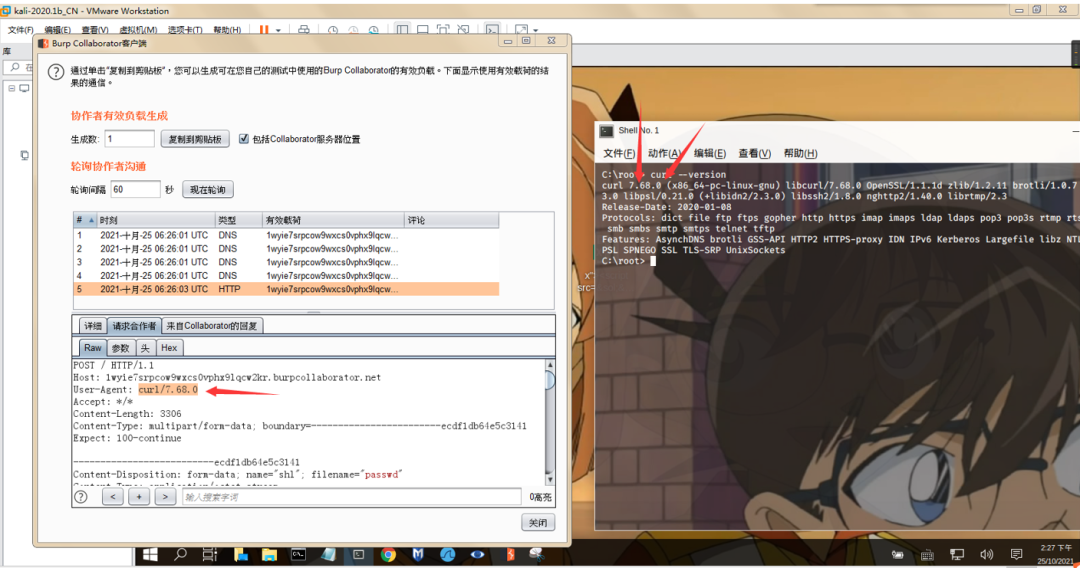Click the taskbar search magnifier icon
This screenshot has height=568, width=1080.
tap(180, 554)
